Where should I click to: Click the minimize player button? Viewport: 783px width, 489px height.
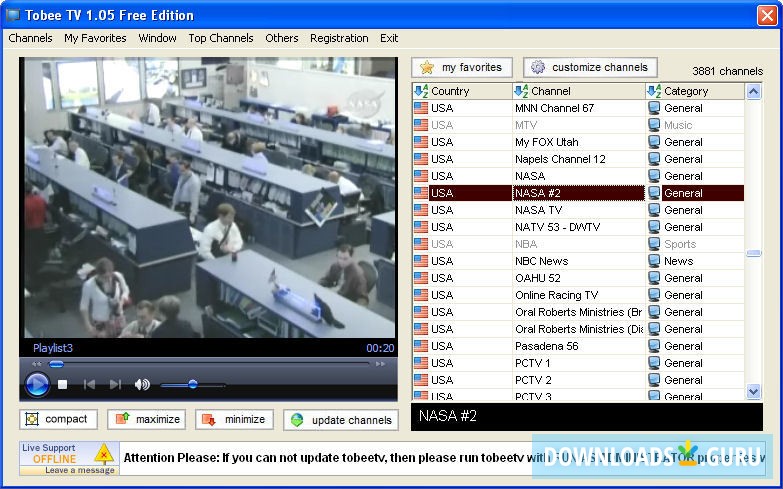[x=234, y=420]
